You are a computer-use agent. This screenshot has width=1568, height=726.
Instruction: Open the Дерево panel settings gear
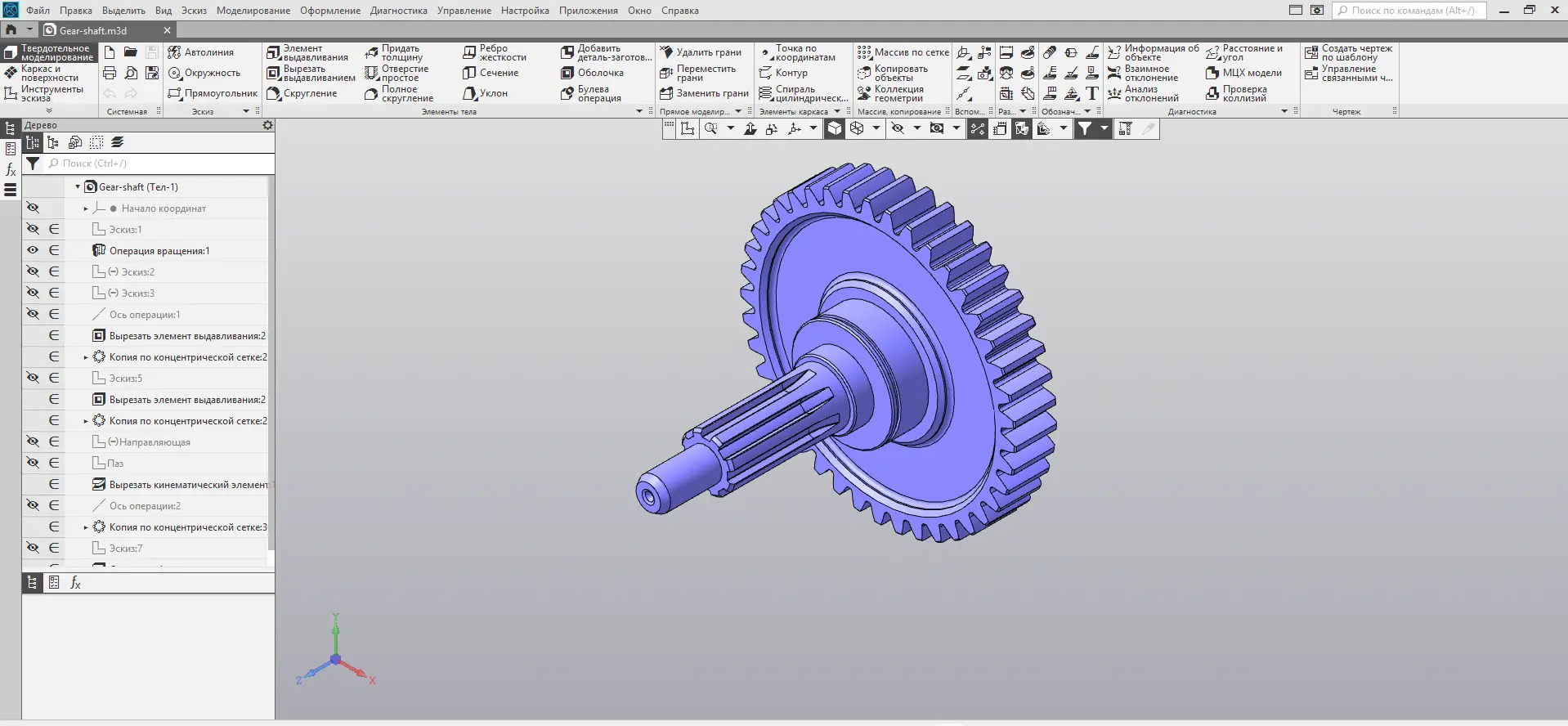click(267, 125)
